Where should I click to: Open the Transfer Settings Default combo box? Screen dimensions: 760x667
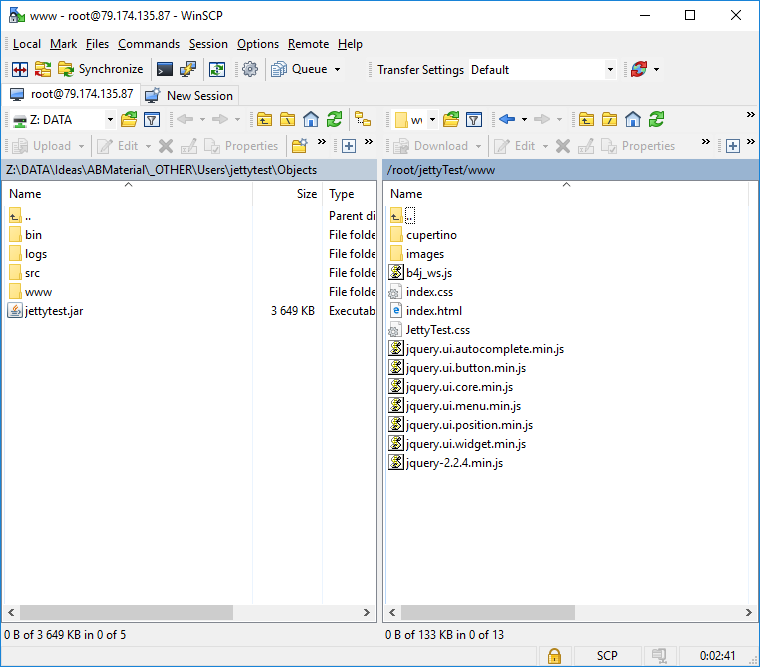[542, 70]
